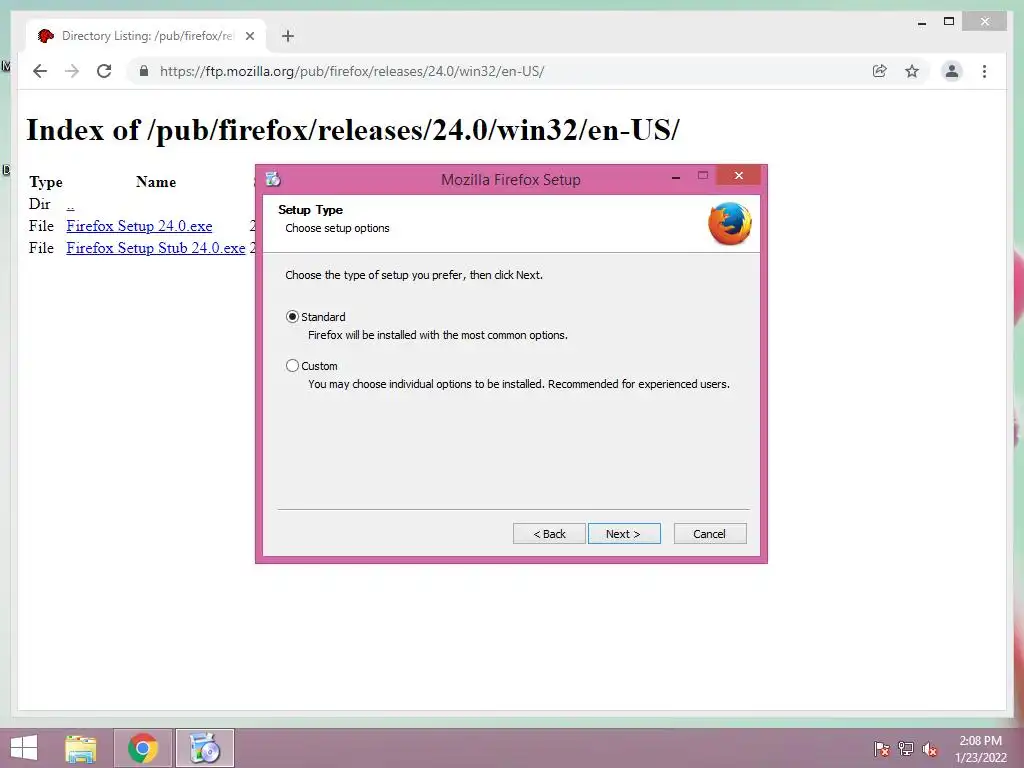Click the setup dialog title bar icon
This screenshot has width=1024, height=768.
click(x=273, y=179)
